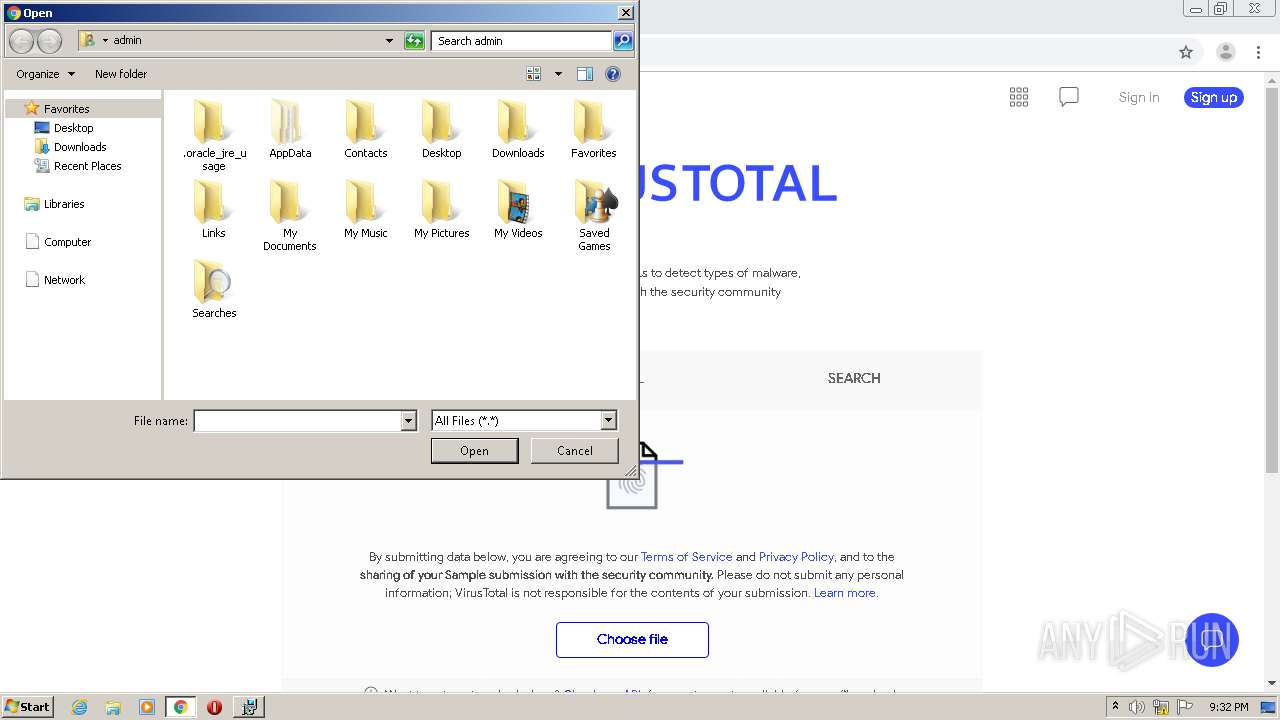Viewport: 1280px width, 720px height.
Task: Click the Cancel button in dialog
Action: point(575,451)
